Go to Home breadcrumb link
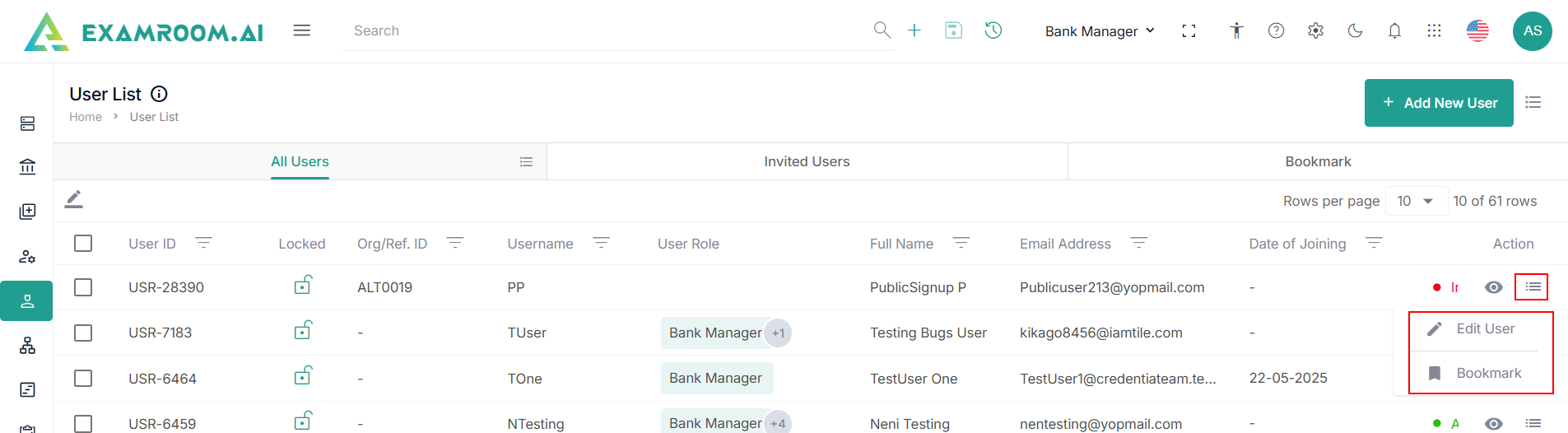This screenshot has width=1568, height=433. pos(86,117)
